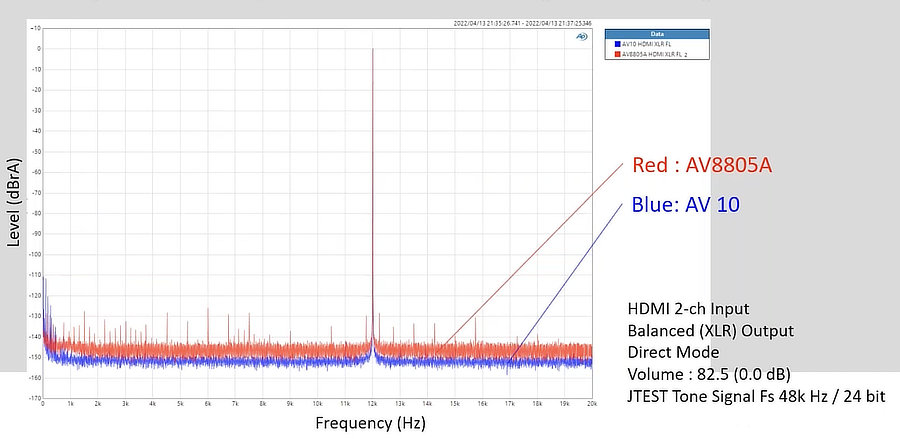
Task: Click the 'Balanced (XLR) Output' text
Action: click(711, 331)
